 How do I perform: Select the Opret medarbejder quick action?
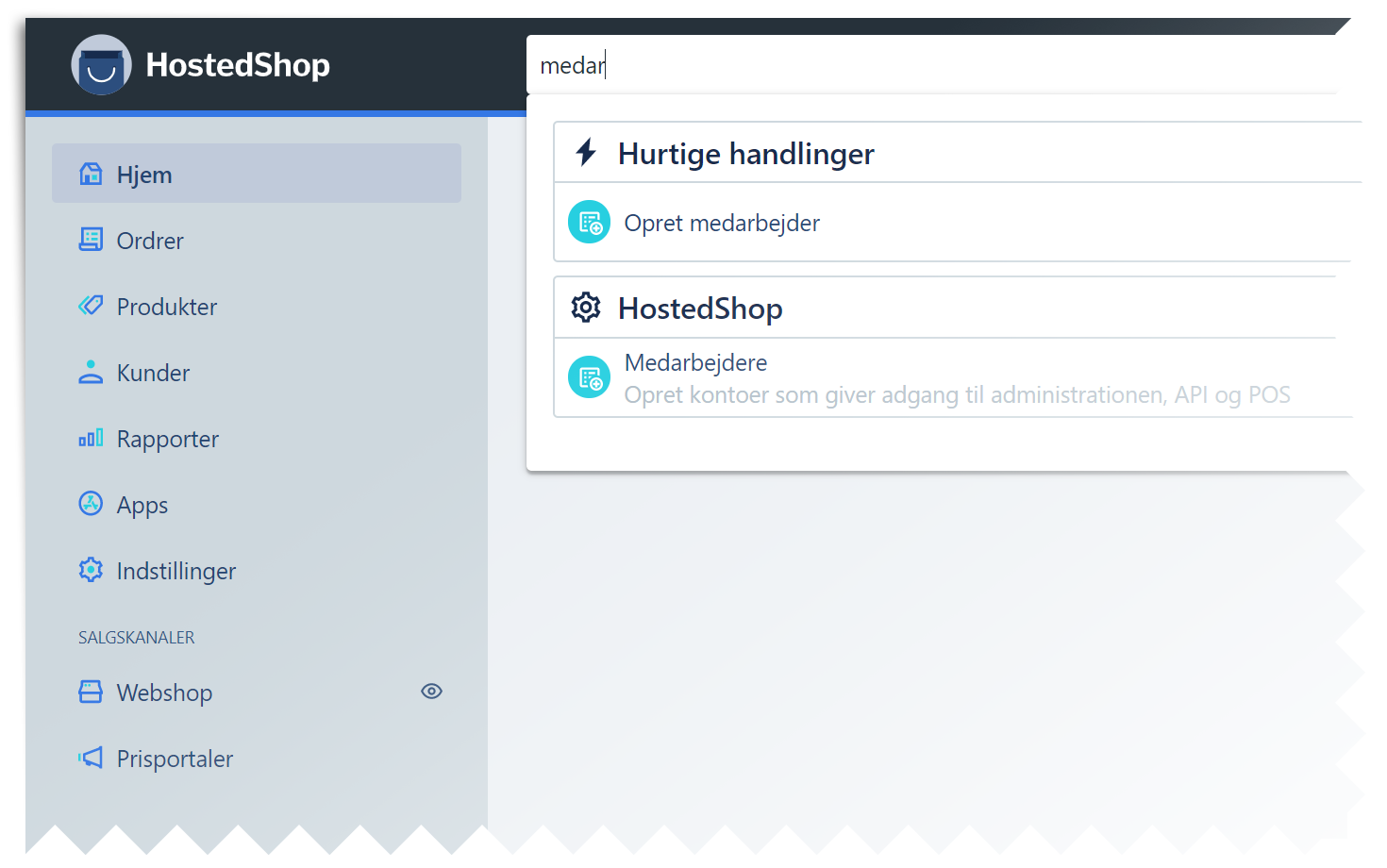(x=722, y=223)
